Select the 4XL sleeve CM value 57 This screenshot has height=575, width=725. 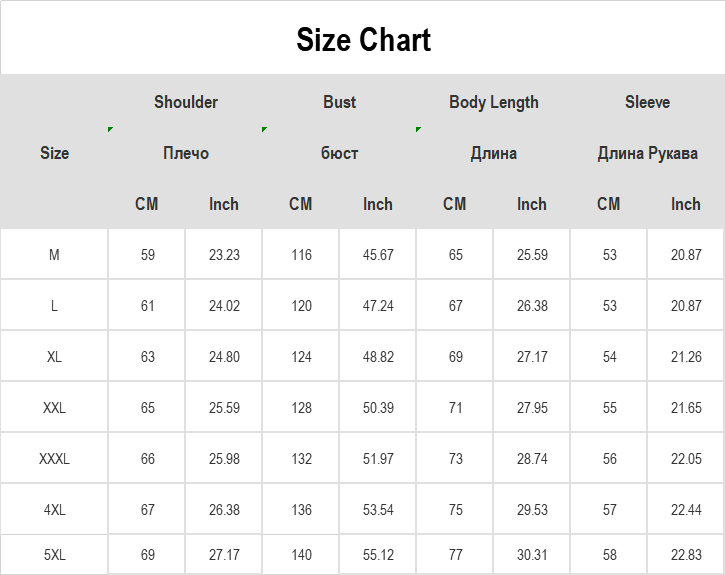[x=609, y=509]
